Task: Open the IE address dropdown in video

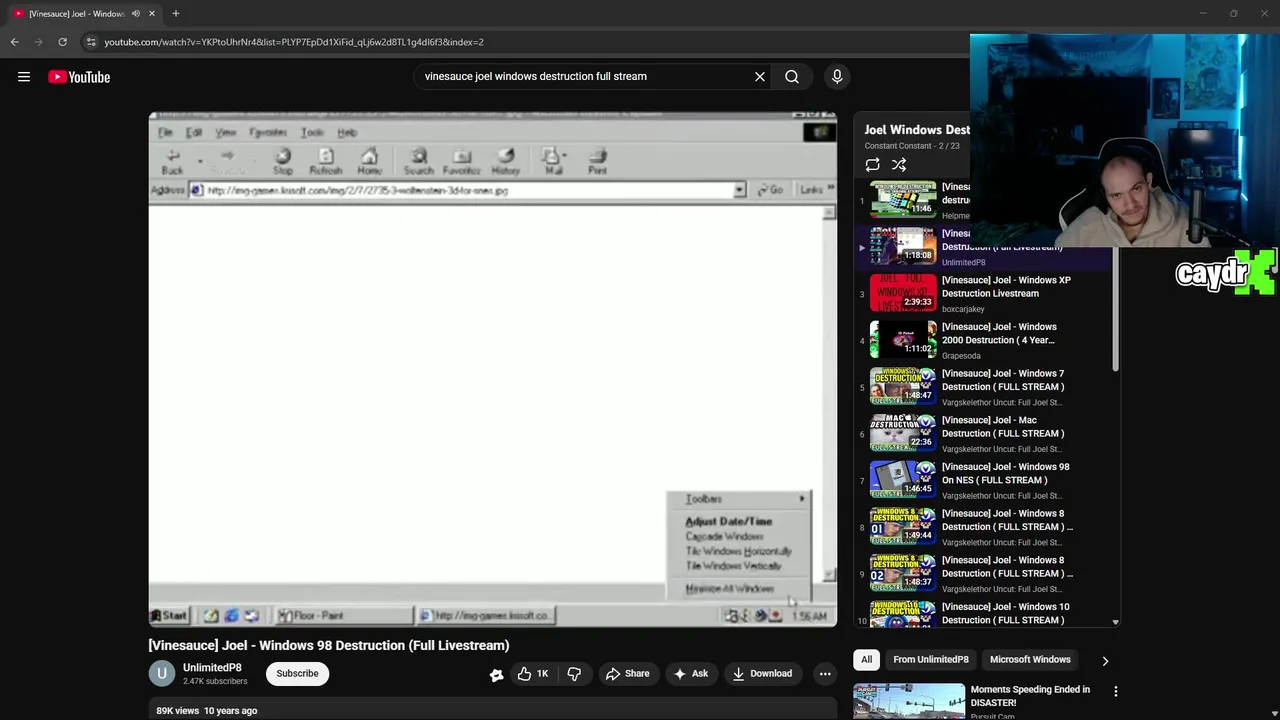Action: 739,190
